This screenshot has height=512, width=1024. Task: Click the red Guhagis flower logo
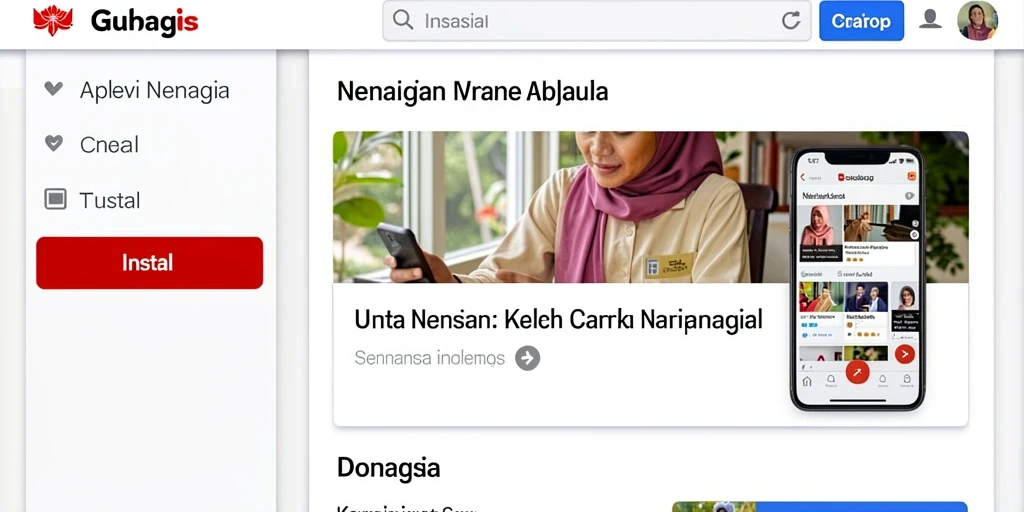click(52, 21)
